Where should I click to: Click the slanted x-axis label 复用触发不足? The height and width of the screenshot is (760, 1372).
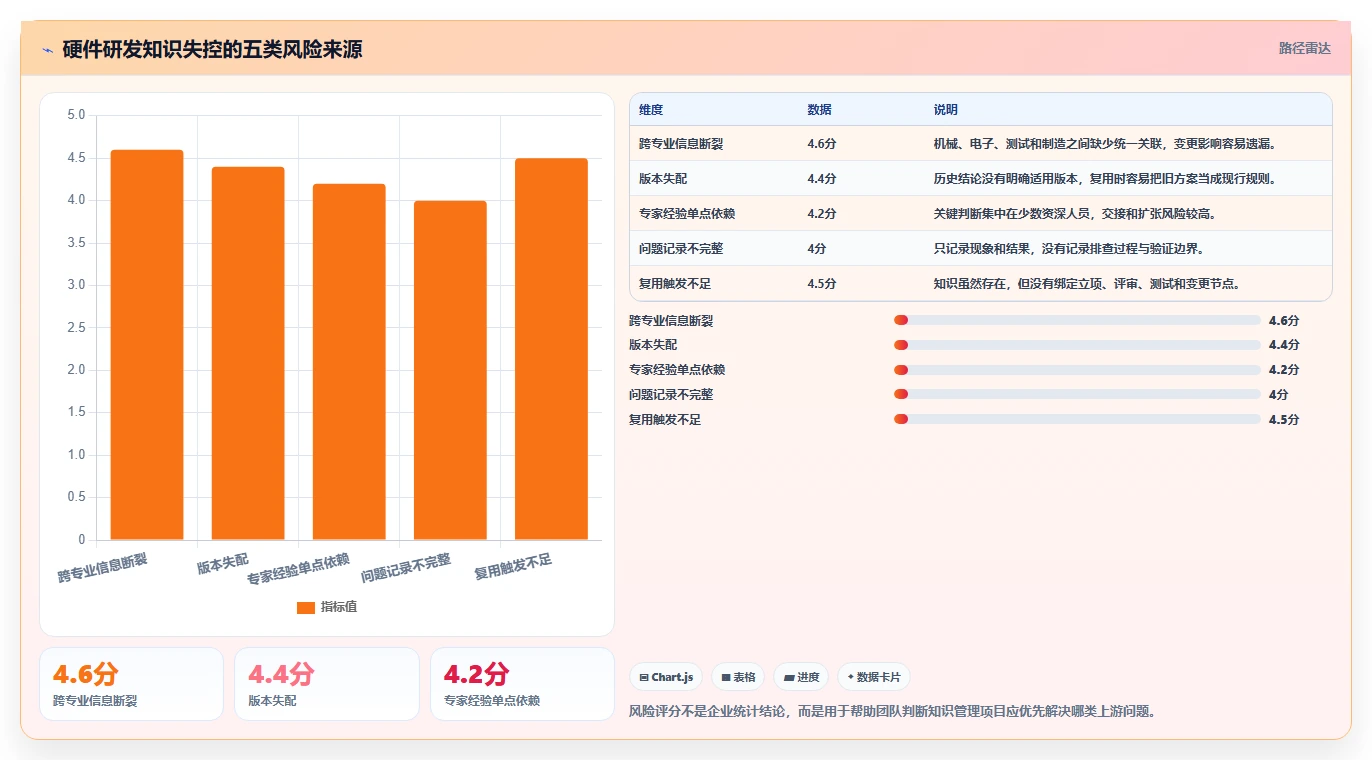coord(513,567)
